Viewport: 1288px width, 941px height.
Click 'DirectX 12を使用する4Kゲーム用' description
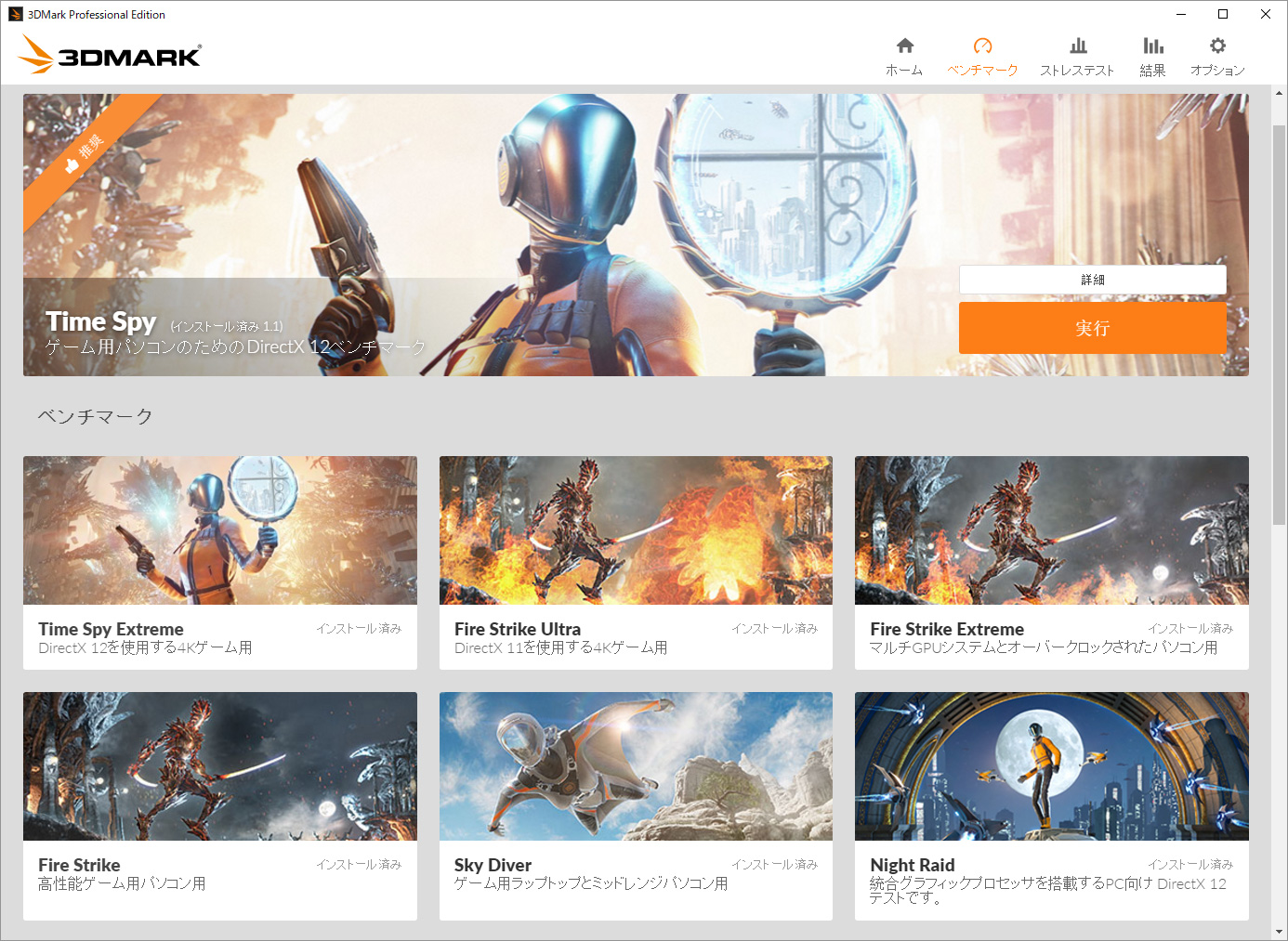(x=145, y=647)
